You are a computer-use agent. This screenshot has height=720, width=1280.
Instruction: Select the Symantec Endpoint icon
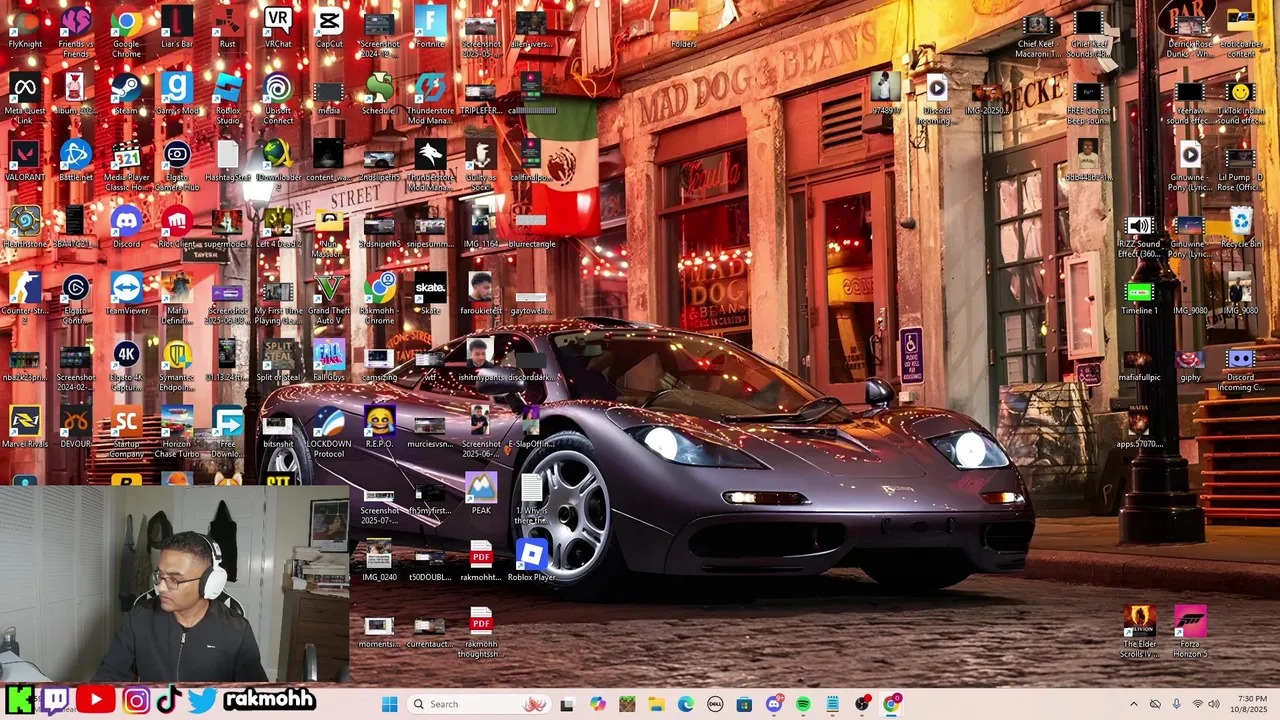177,365
